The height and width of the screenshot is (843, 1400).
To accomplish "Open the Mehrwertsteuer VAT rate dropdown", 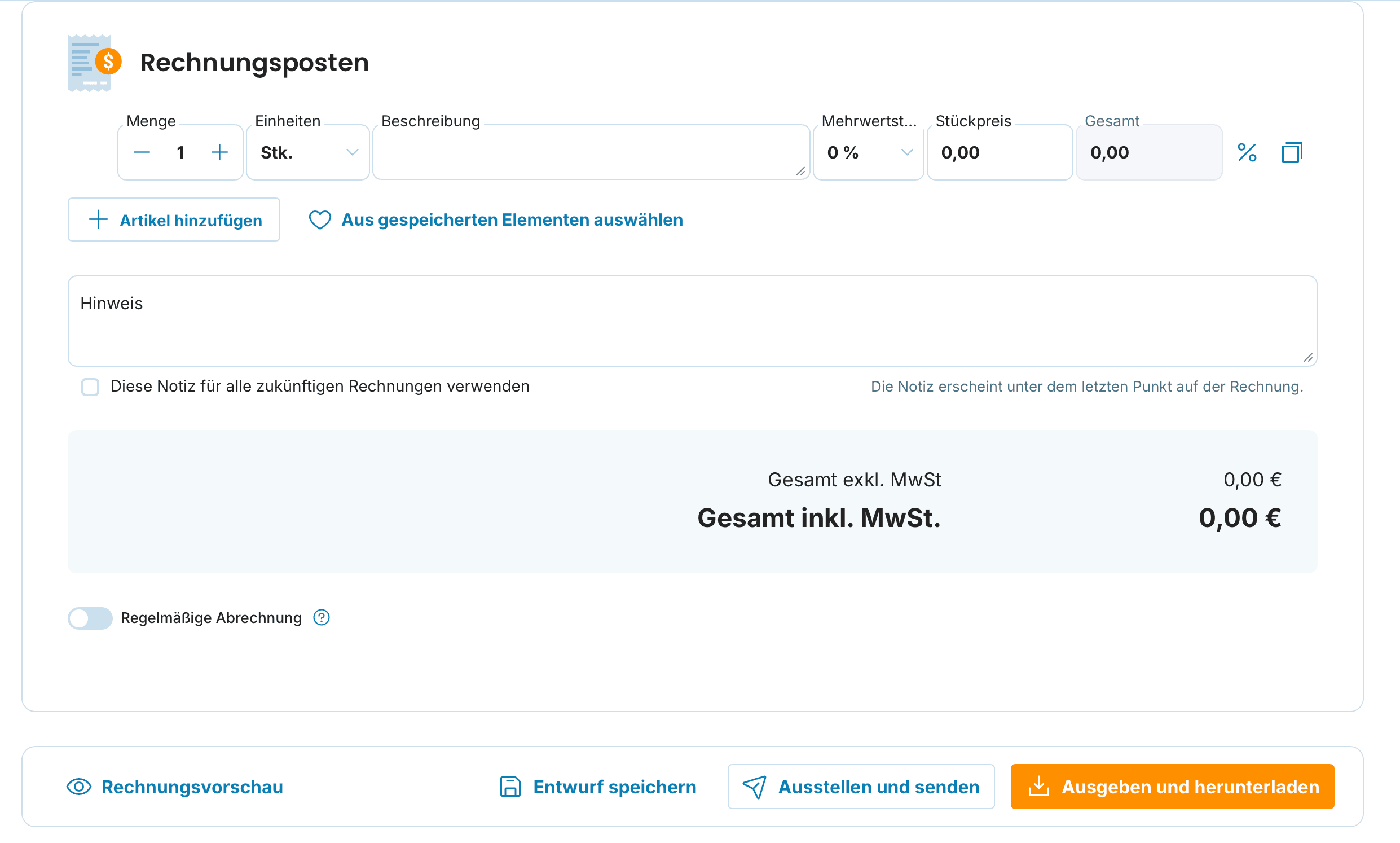I will tap(869, 152).
